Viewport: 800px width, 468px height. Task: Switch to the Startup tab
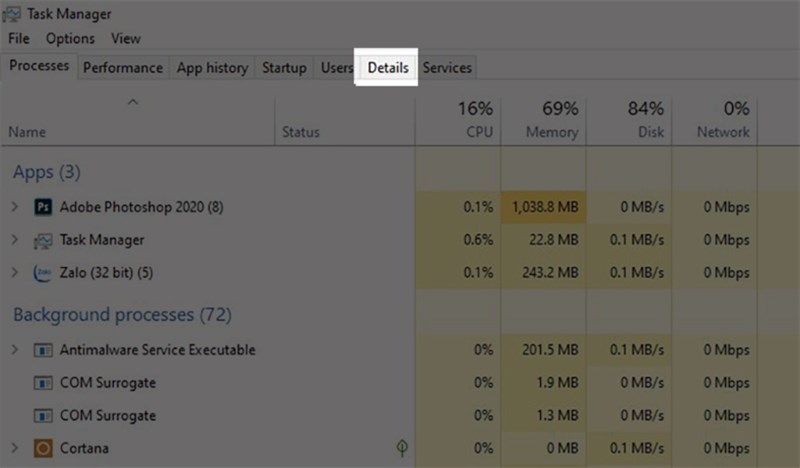pos(284,67)
